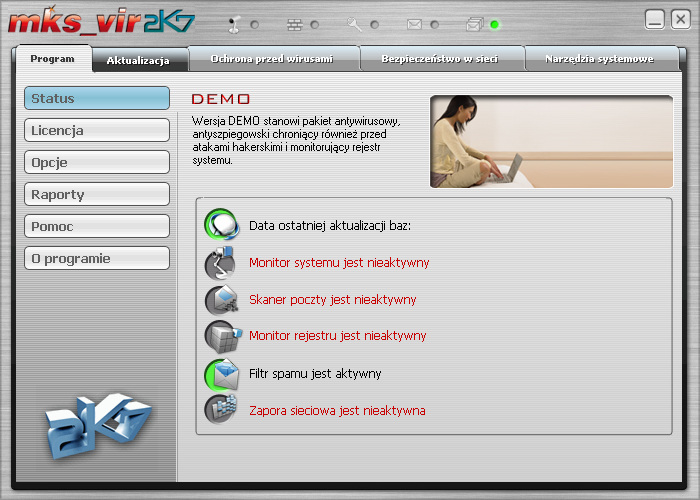The height and width of the screenshot is (500, 700).
Task: Close the mks_vir window
Action: tap(681, 20)
